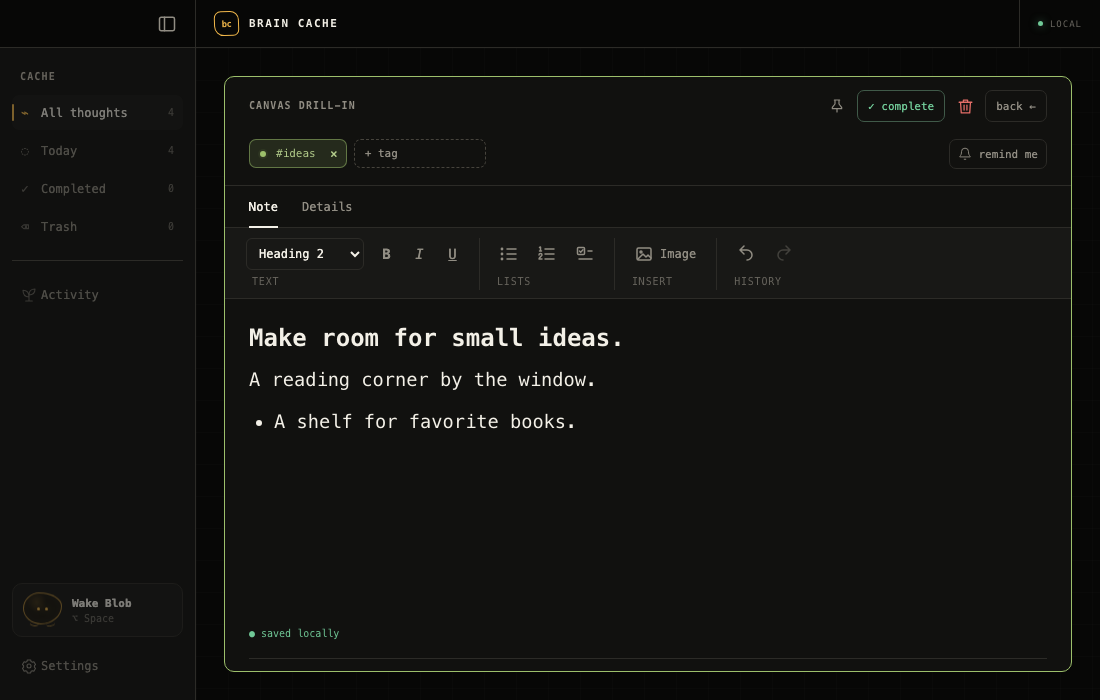Toggle bold formatting
Viewport: 1100px width, 700px height.
pyautogui.click(x=386, y=254)
